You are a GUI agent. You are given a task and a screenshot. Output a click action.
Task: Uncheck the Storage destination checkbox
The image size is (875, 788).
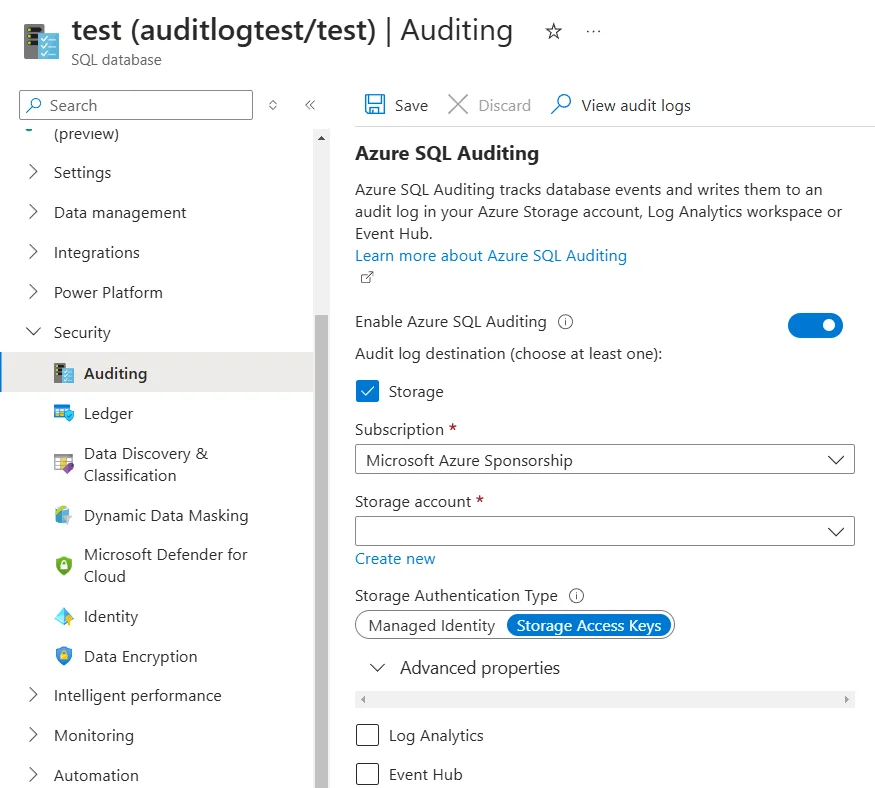coord(366,391)
